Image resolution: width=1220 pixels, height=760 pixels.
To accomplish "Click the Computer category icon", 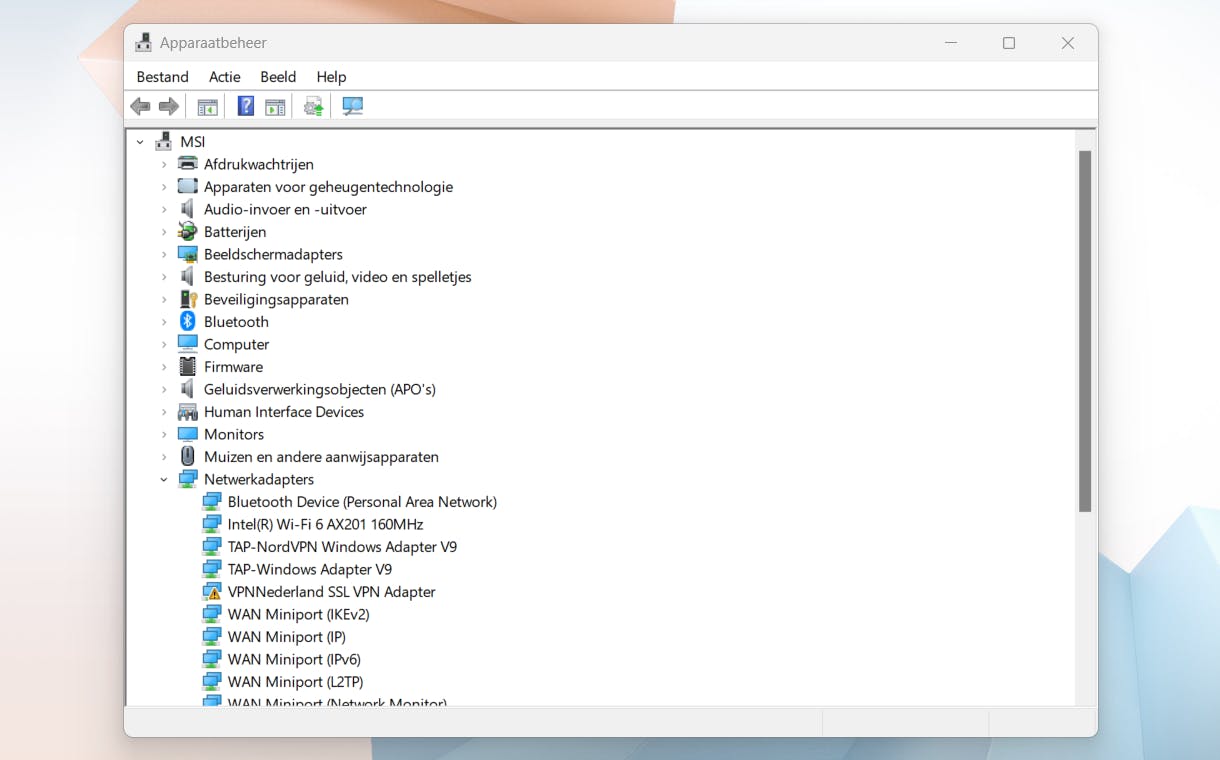I will tap(187, 344).
